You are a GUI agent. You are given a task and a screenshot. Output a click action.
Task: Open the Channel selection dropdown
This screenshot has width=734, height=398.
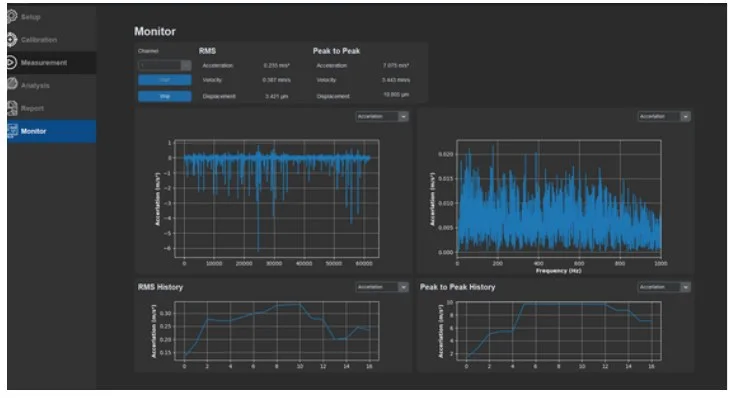coord(164,65)
